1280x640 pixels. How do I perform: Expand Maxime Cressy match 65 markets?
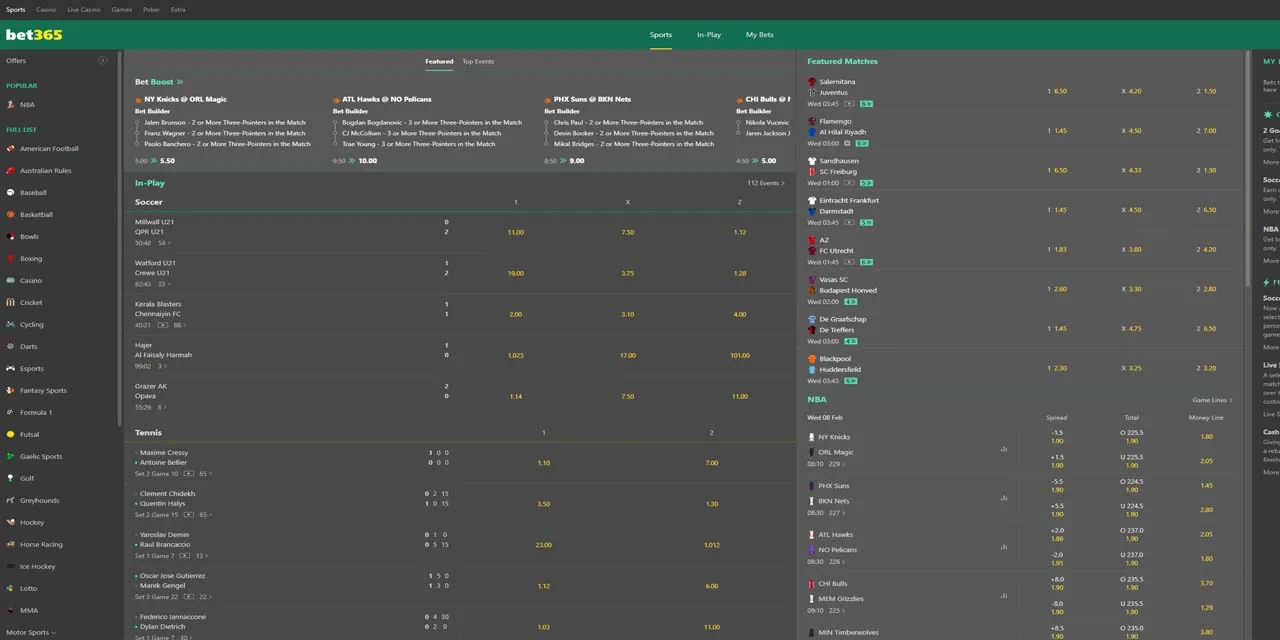coord(205,473)
